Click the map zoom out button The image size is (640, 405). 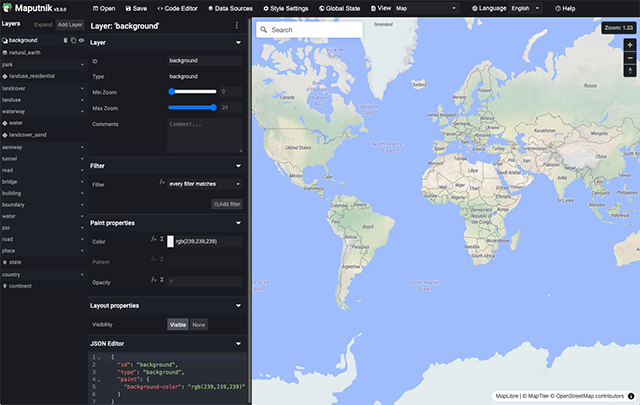pos(630,58)
